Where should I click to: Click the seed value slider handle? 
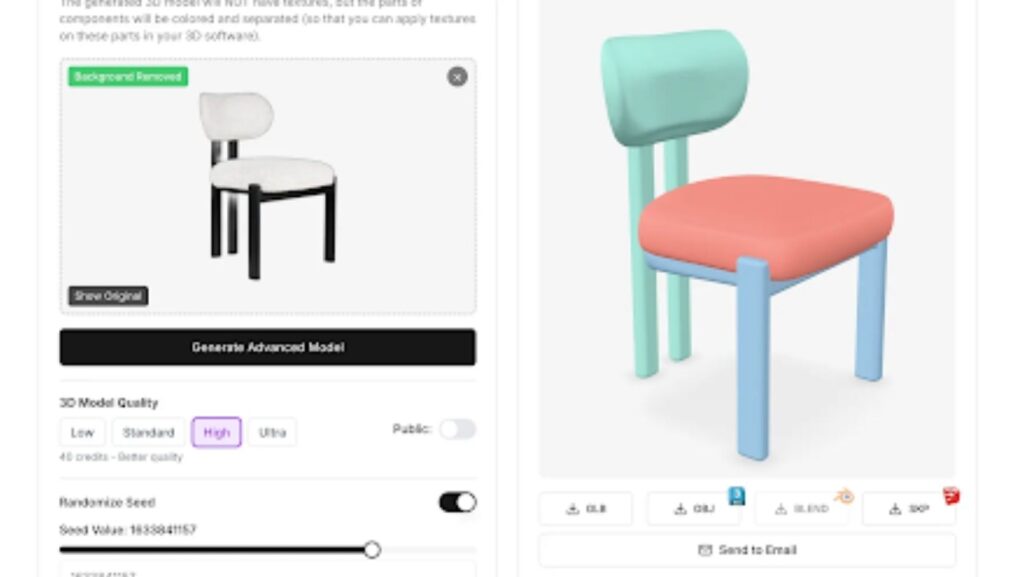pyautogui.click(x=372, y=550)
